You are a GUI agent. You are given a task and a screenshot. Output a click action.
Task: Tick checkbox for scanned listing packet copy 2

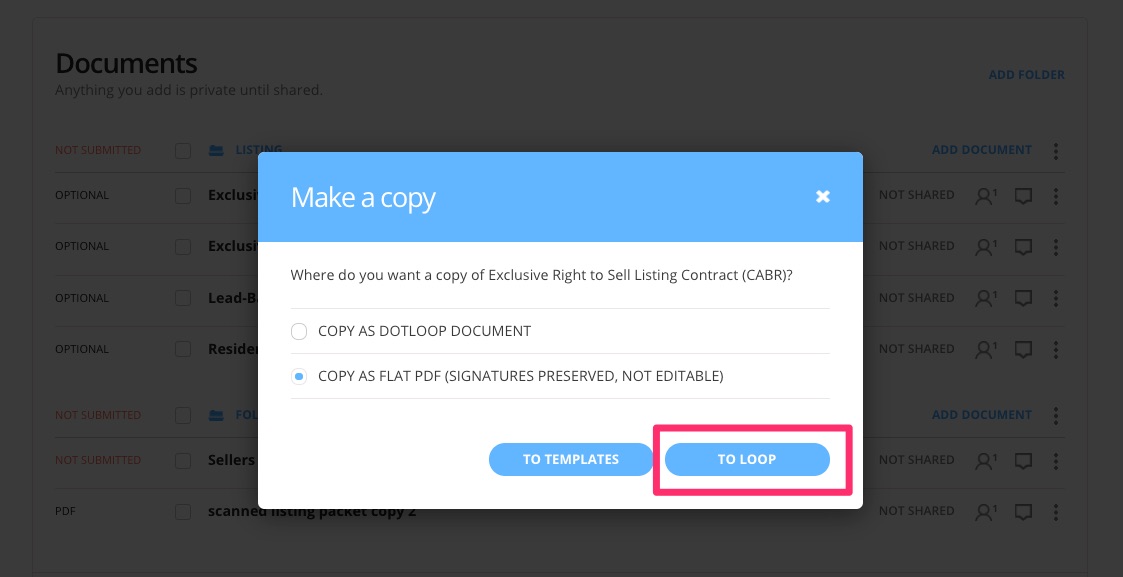coord(183,512)
